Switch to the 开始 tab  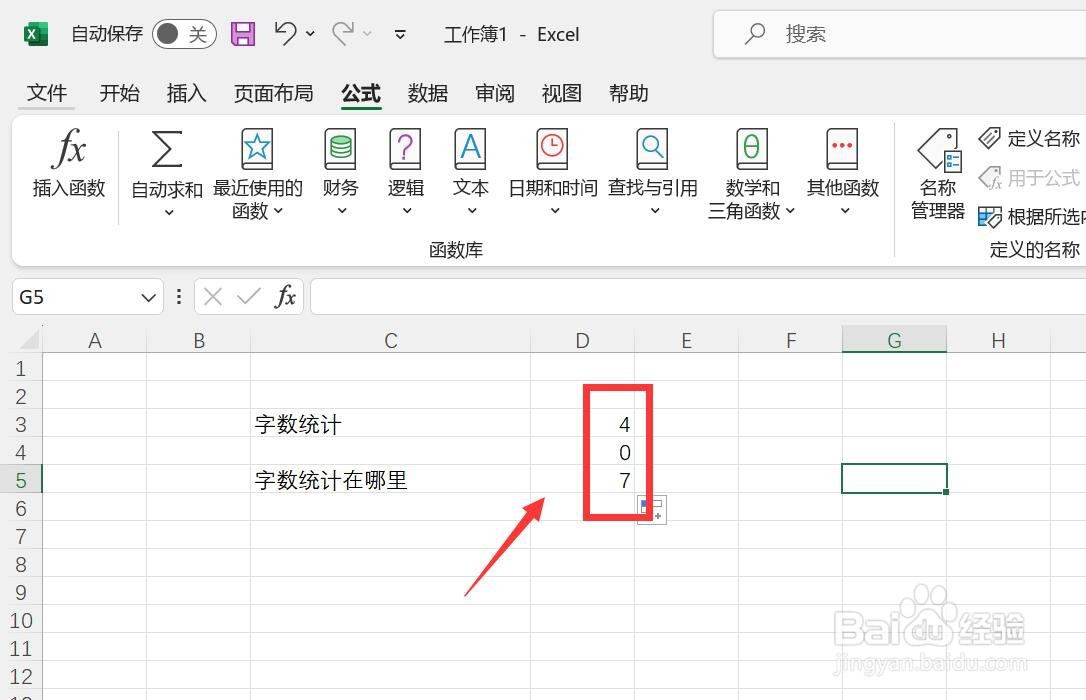[x=119, y=93]
